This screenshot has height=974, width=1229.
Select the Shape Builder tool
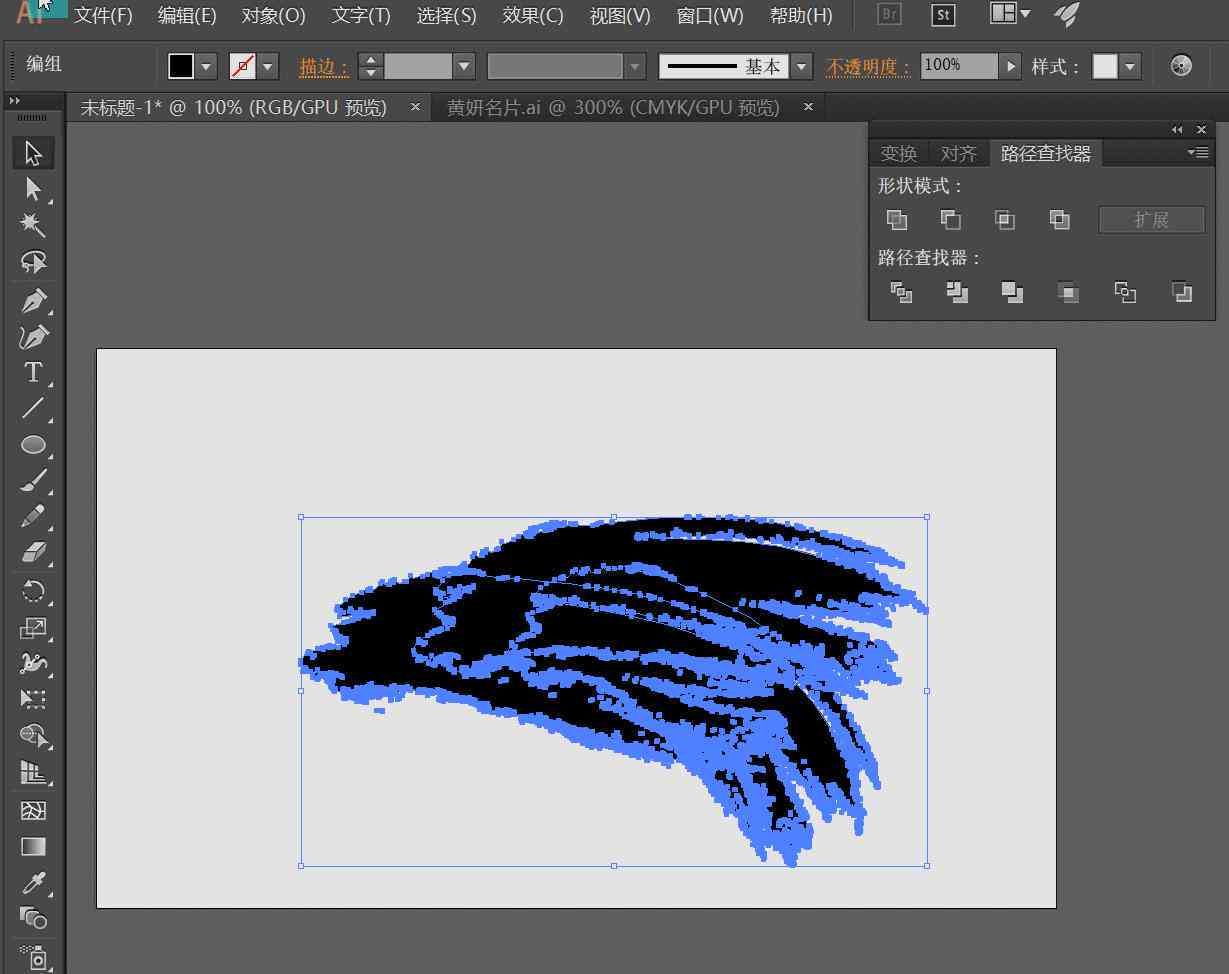pos(33,737)
